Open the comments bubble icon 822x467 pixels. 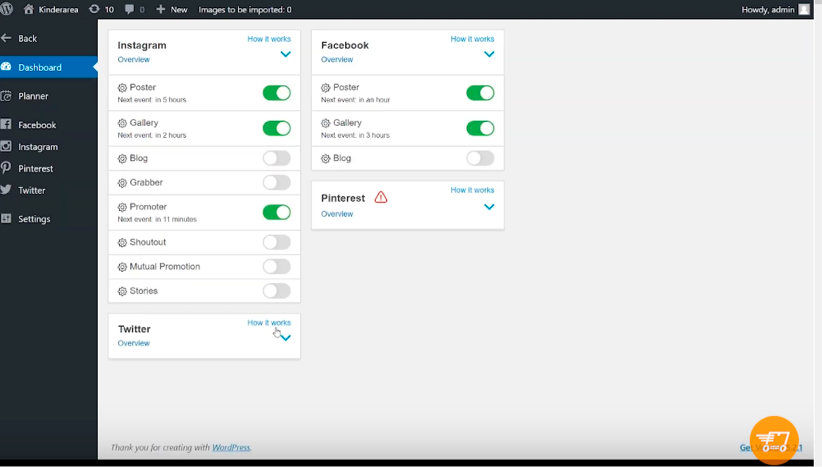(129, 9)
